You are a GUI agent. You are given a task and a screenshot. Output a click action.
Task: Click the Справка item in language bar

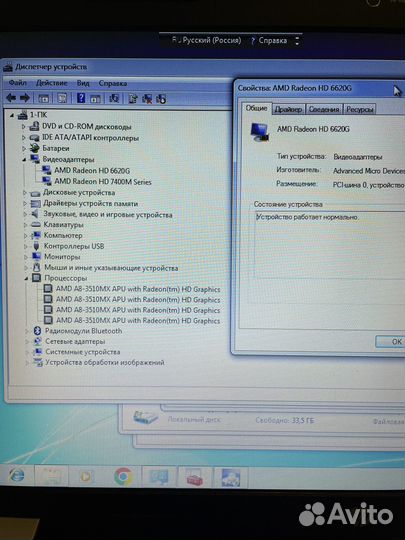tap(272, 41)
